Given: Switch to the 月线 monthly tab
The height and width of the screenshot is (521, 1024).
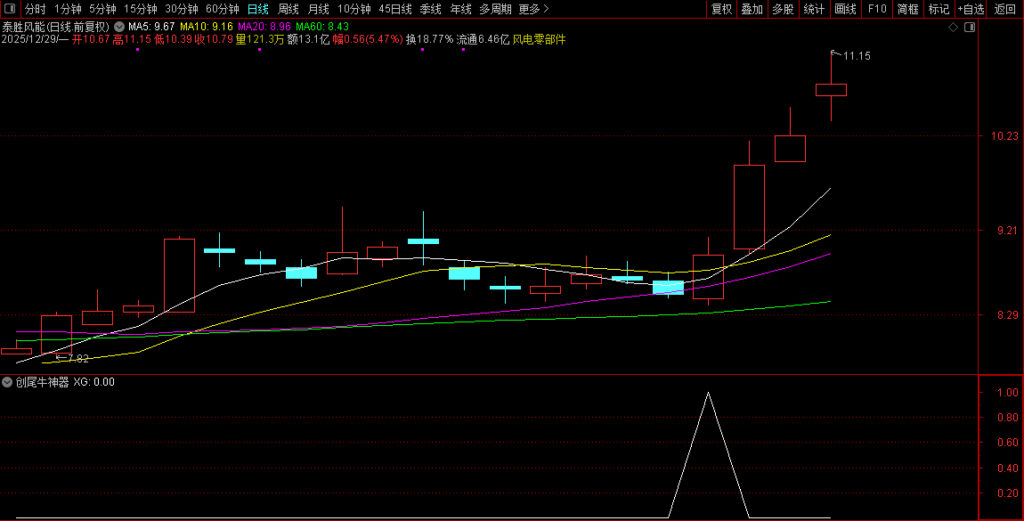Looking at the screenshot, I should pyautogui.click(x=318, y=9).
